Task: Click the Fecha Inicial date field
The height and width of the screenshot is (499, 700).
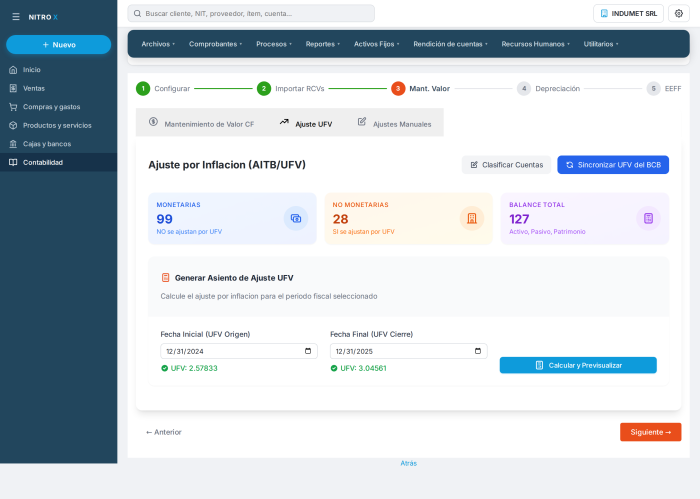Action: (x=239, y=351)
